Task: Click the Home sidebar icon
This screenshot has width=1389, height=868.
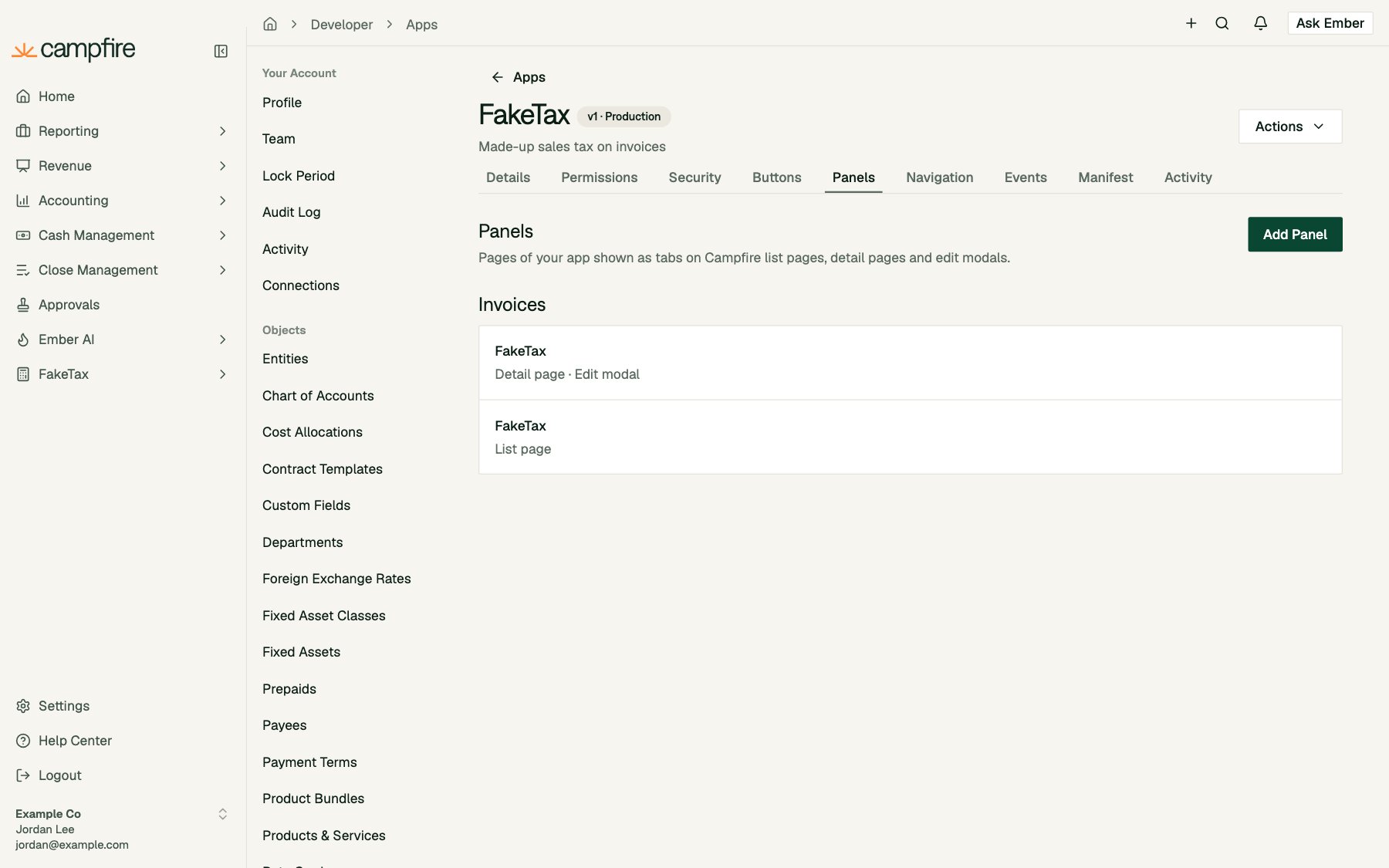Action: pos(23,96)
